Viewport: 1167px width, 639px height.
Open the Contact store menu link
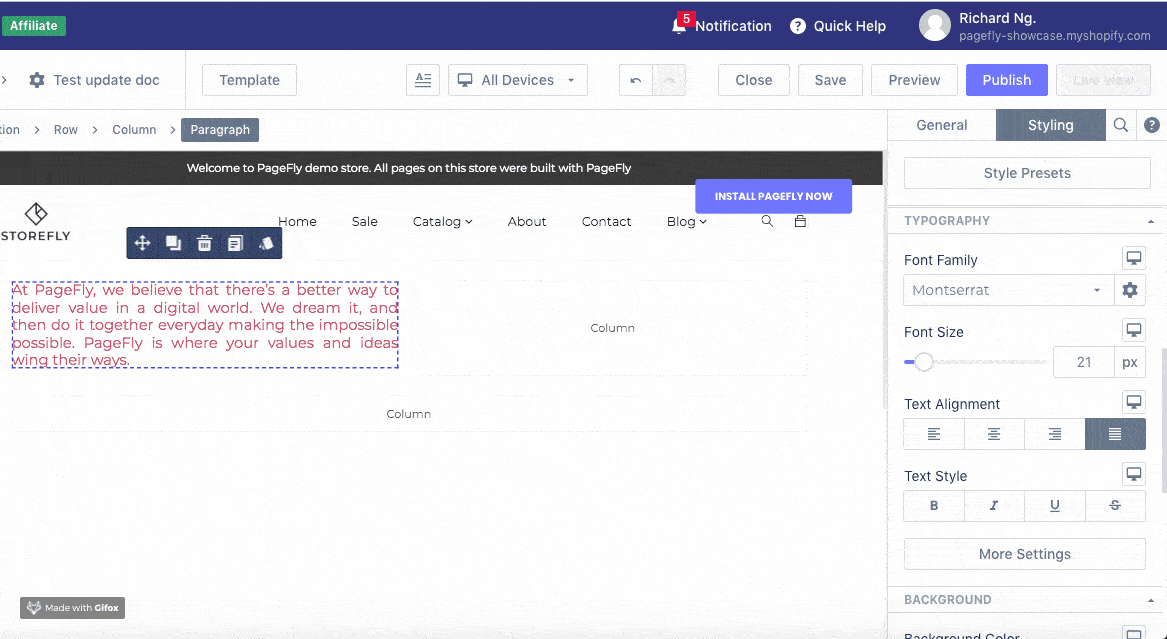click(x=607, y=222)
